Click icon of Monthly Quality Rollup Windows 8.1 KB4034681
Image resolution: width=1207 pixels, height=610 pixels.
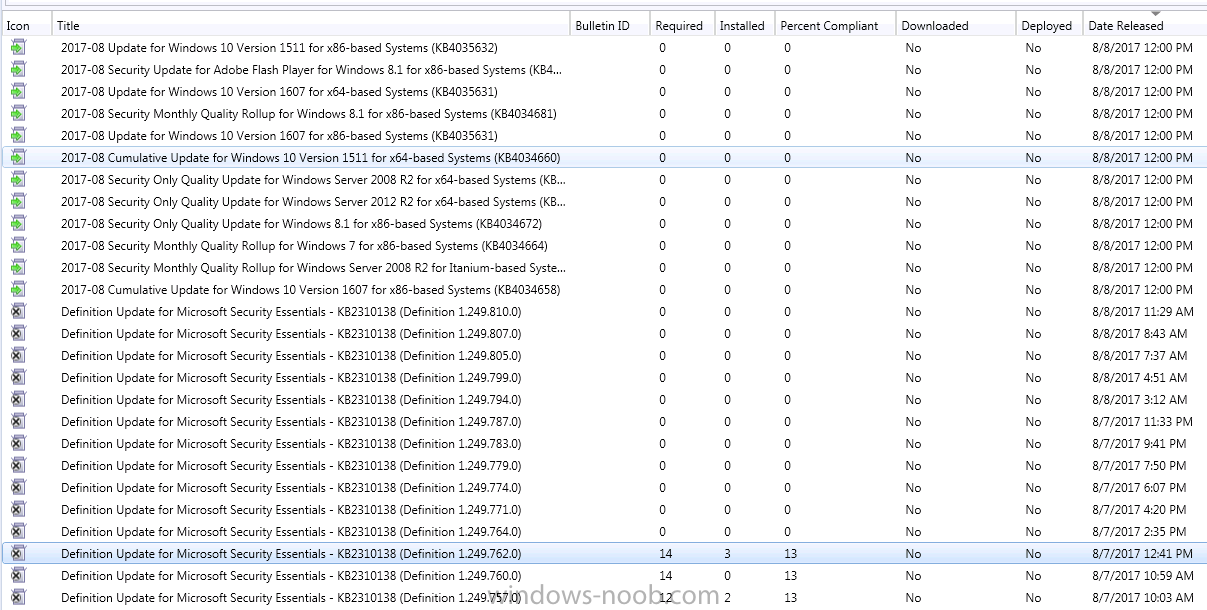[x=18, y=113]
